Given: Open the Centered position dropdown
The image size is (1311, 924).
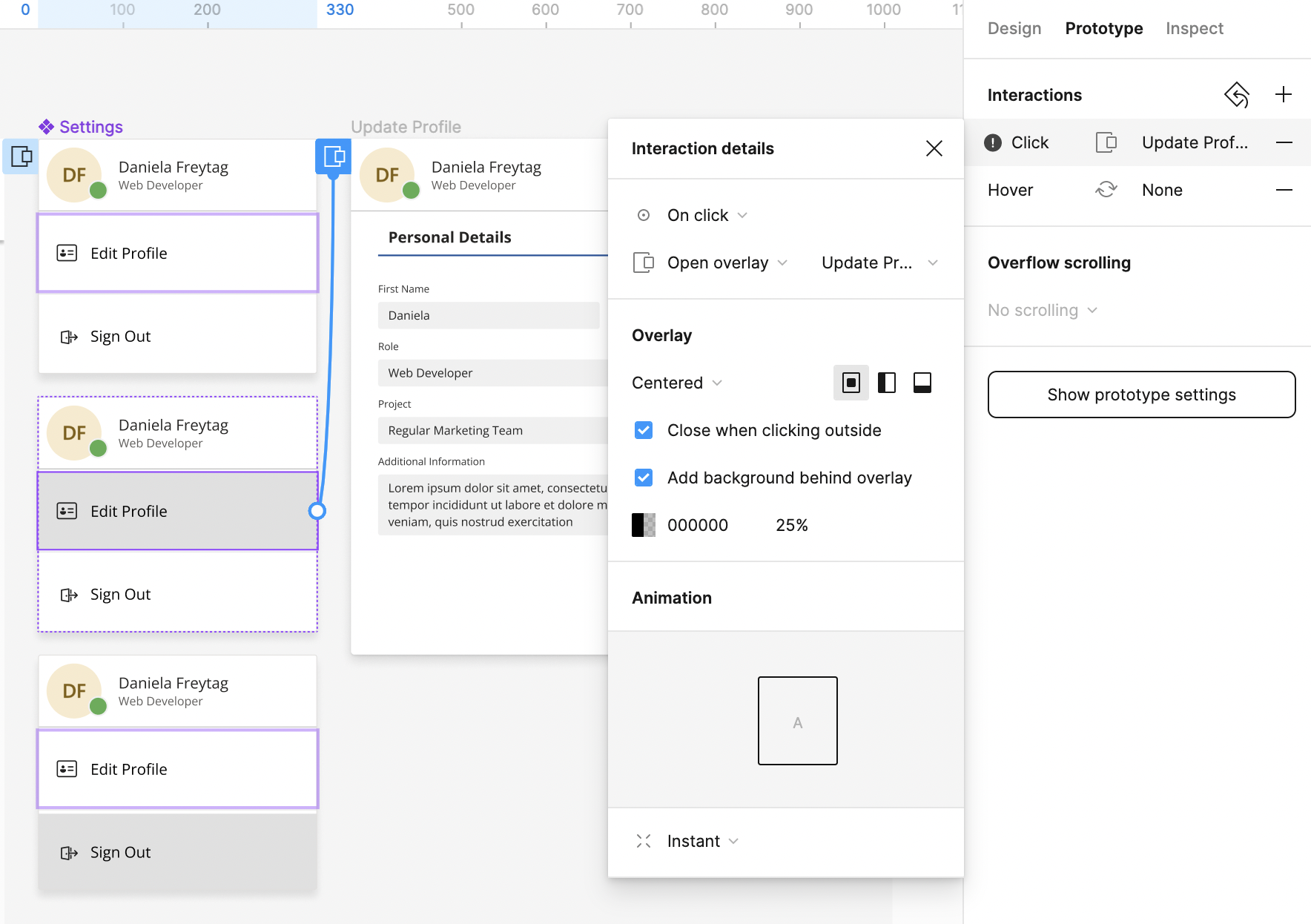Looking at the screenshot, I should pyautogui.click(x=676, y=383).
